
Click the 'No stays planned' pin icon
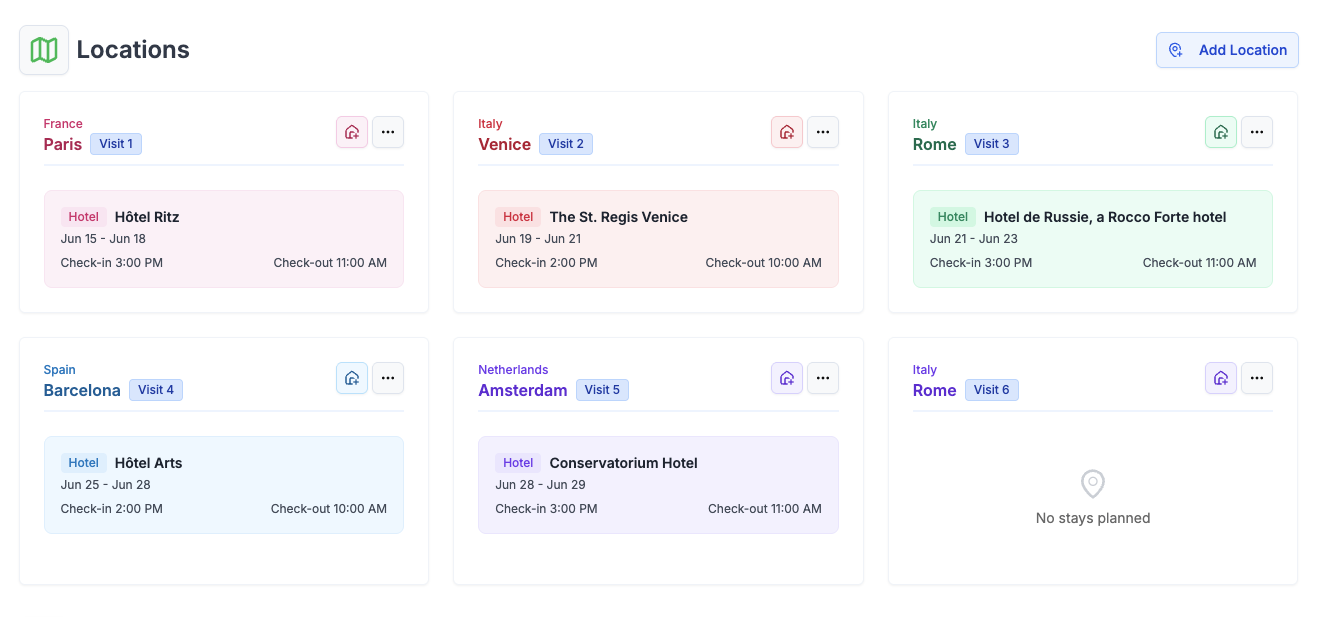(1092, 484)
